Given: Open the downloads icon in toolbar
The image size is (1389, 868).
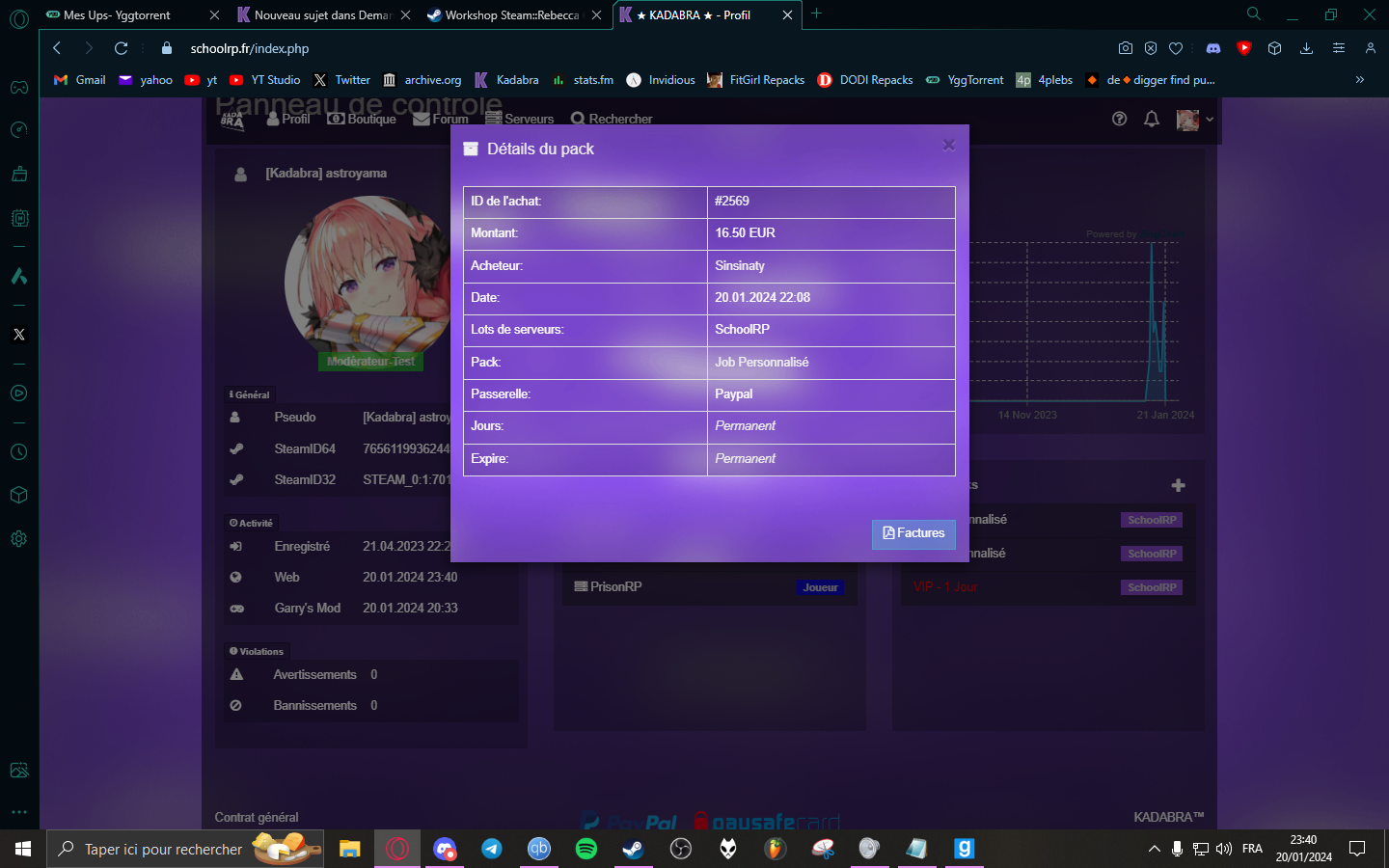Looking at the screenshot, I should click(x=1307, y=48).
